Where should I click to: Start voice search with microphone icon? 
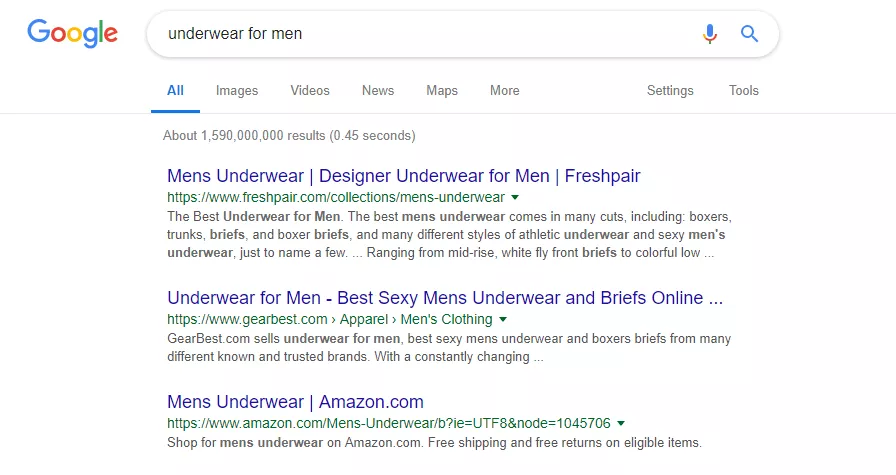pyautogui.click(x=709, y=34)
